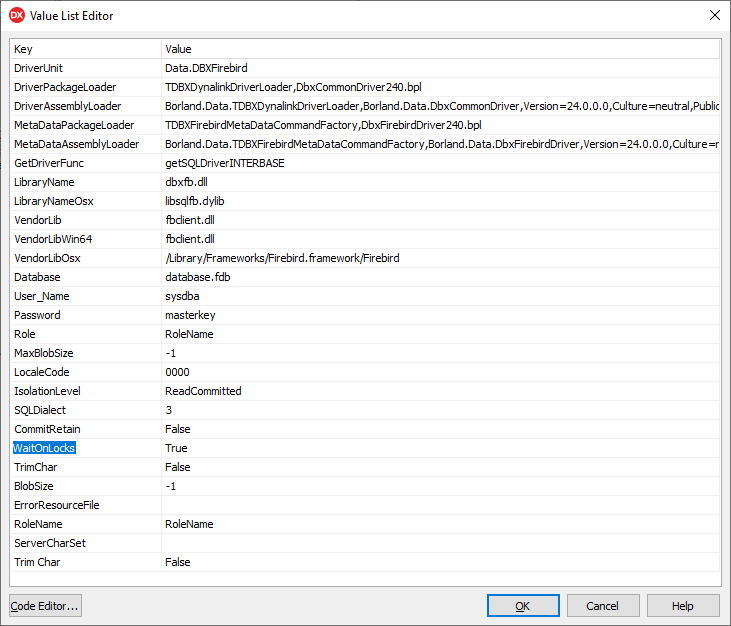Click the empty ErrorResourceFile value field
Screen dimensions: 731x626
(441, 505)
